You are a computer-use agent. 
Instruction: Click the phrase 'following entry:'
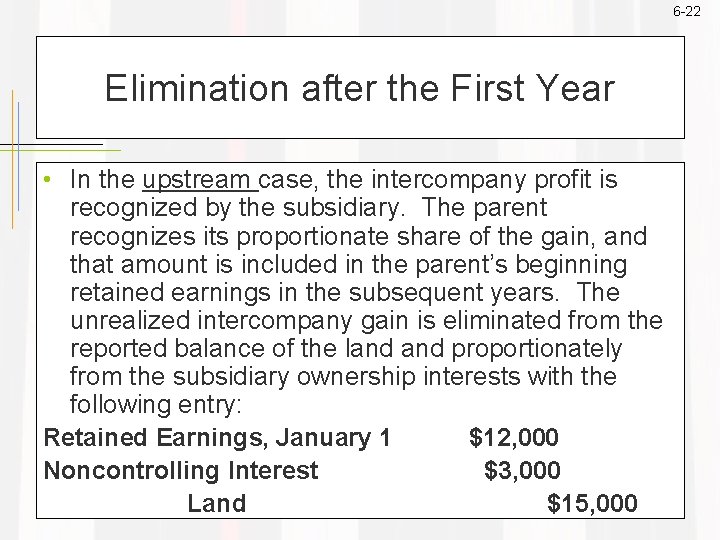(x=156, y=405)
